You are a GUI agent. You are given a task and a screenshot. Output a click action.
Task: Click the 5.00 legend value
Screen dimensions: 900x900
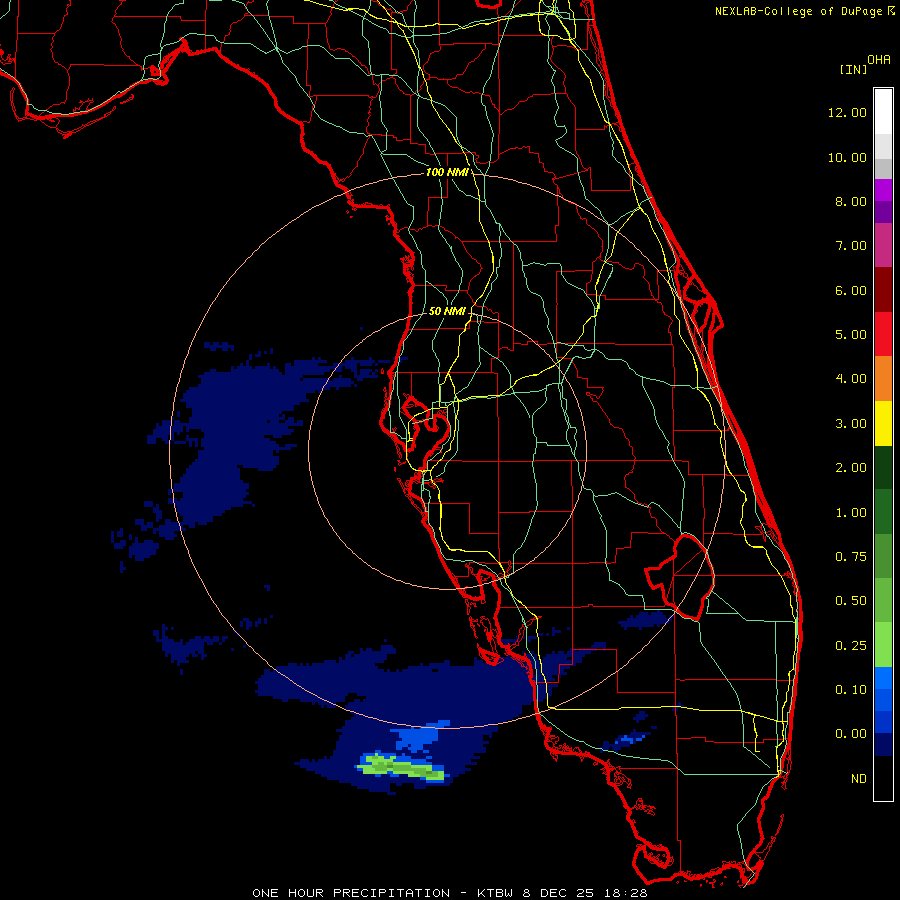click(x=851, y=335)
